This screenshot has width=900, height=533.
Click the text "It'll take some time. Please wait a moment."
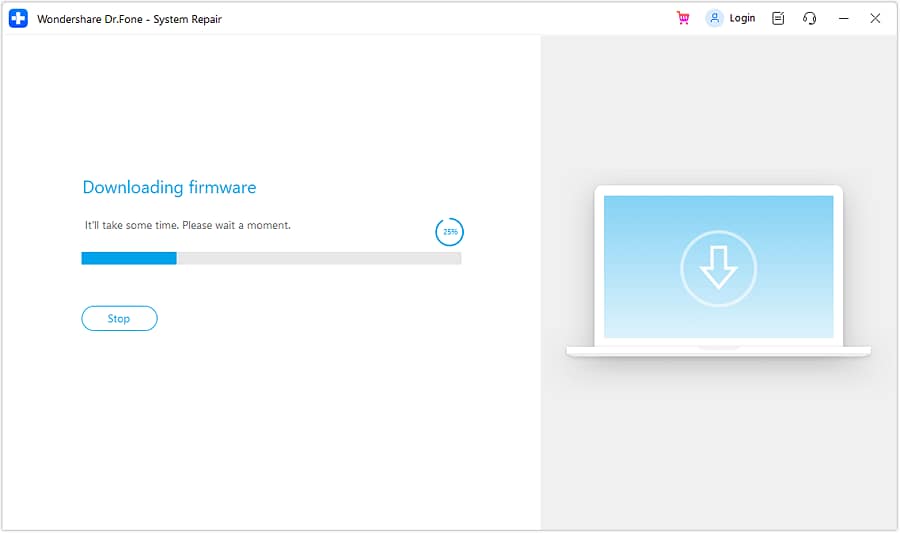(x=188, y=225)
